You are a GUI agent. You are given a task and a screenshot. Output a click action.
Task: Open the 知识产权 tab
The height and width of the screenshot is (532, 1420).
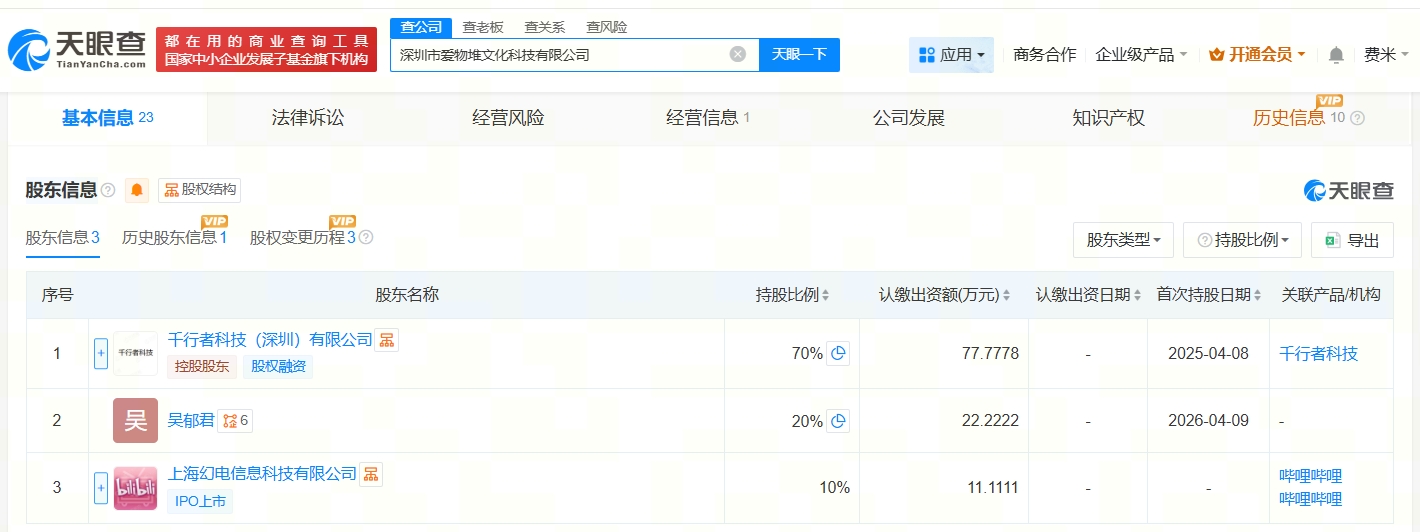pyautogui.click(x=1108, y=118)
